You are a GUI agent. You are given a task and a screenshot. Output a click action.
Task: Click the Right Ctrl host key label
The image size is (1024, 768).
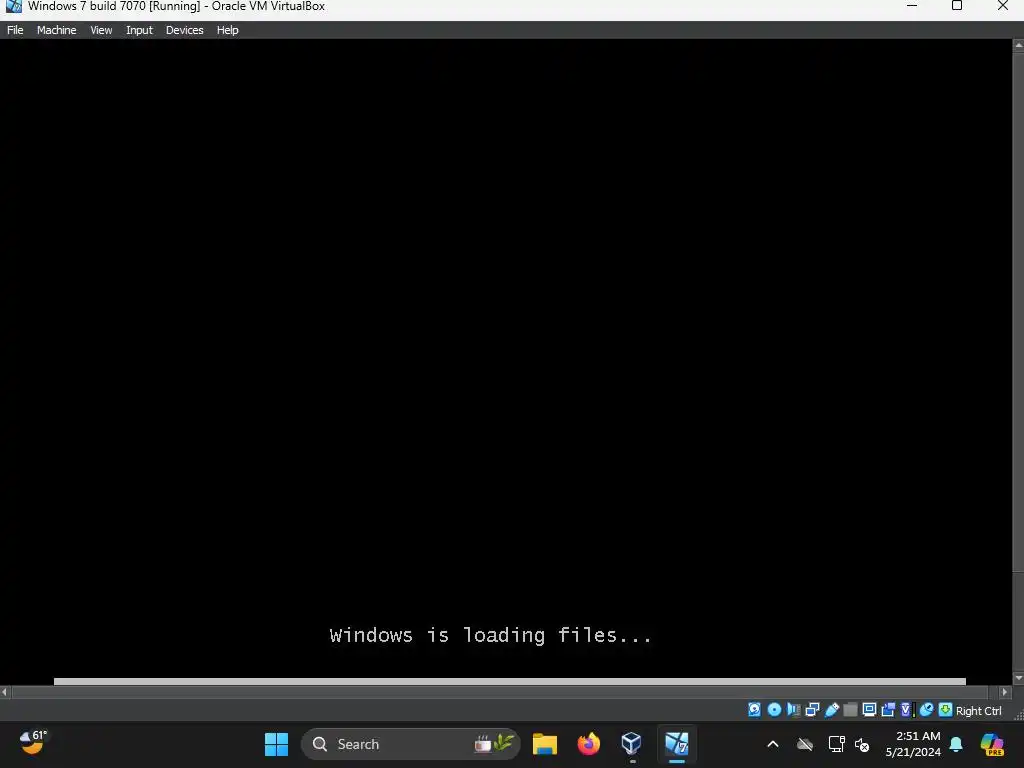[978, 711]
